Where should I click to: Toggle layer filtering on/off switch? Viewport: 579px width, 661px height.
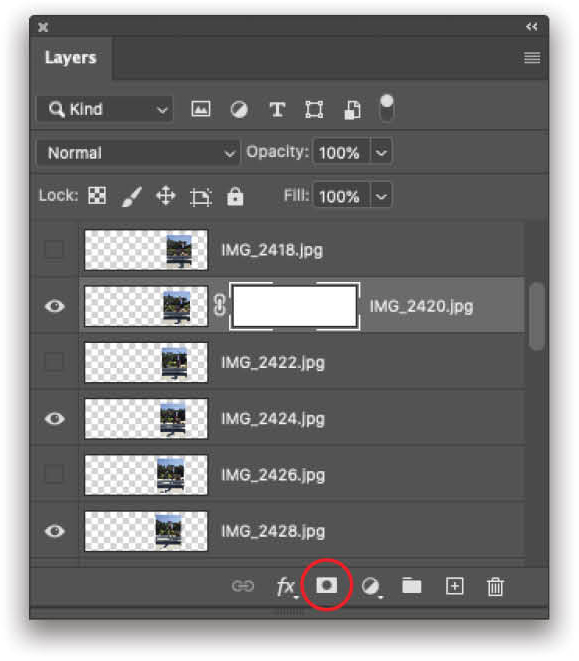[387, 108]
